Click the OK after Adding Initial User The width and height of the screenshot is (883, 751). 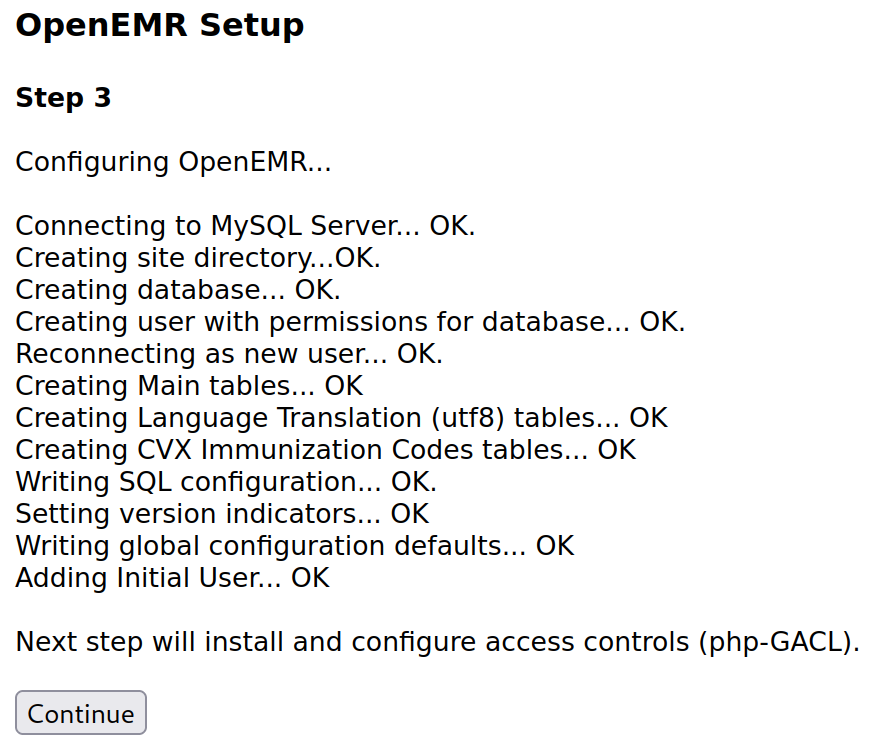point(310,578)
